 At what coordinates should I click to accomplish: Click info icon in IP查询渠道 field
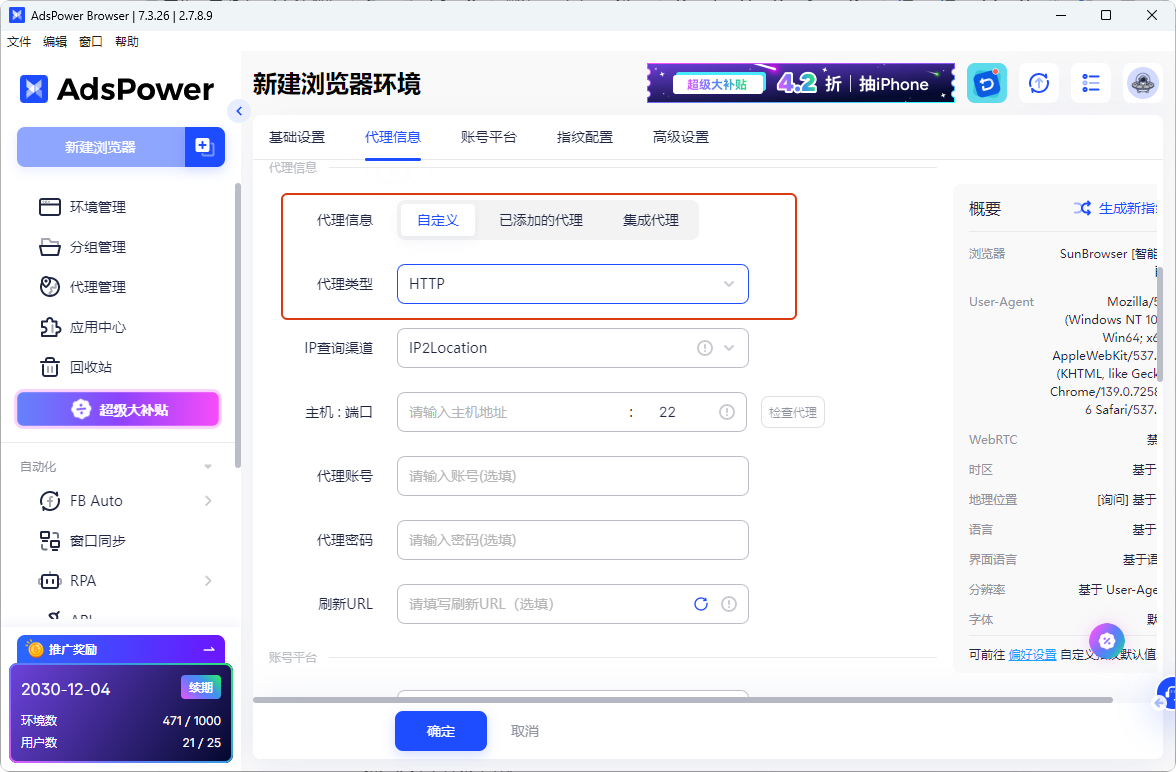pos(705,348)
